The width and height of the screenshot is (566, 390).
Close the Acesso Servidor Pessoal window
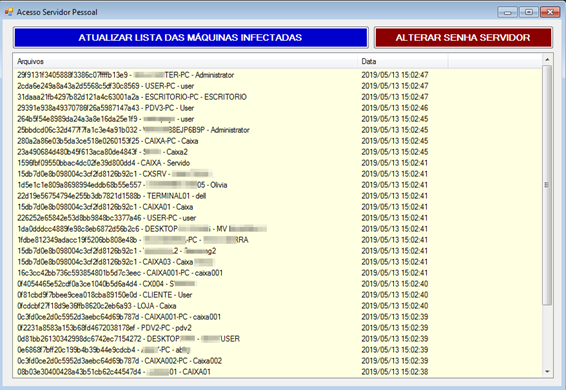(550, 12)
